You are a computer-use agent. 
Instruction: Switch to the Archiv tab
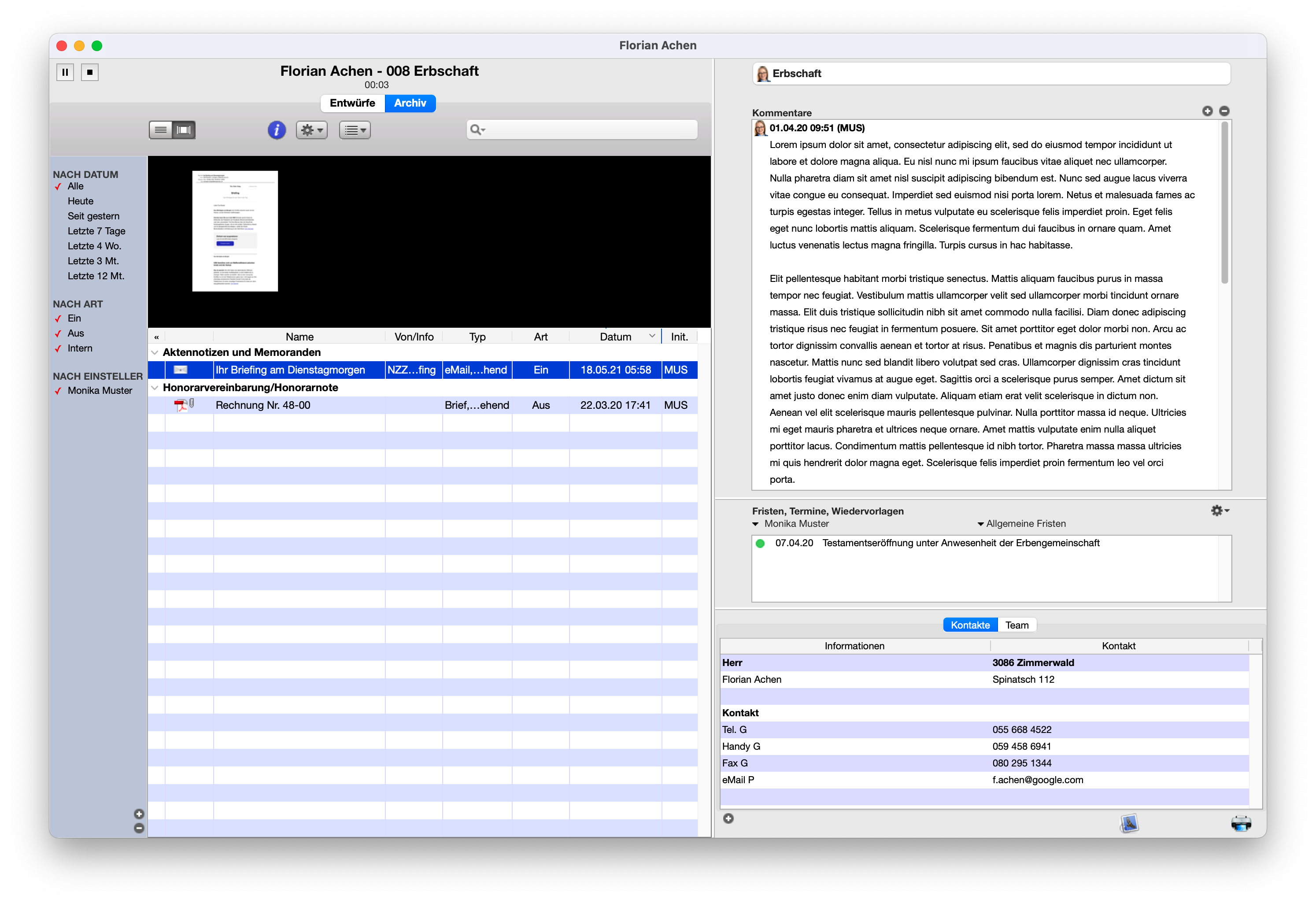(x=410, y=103)
